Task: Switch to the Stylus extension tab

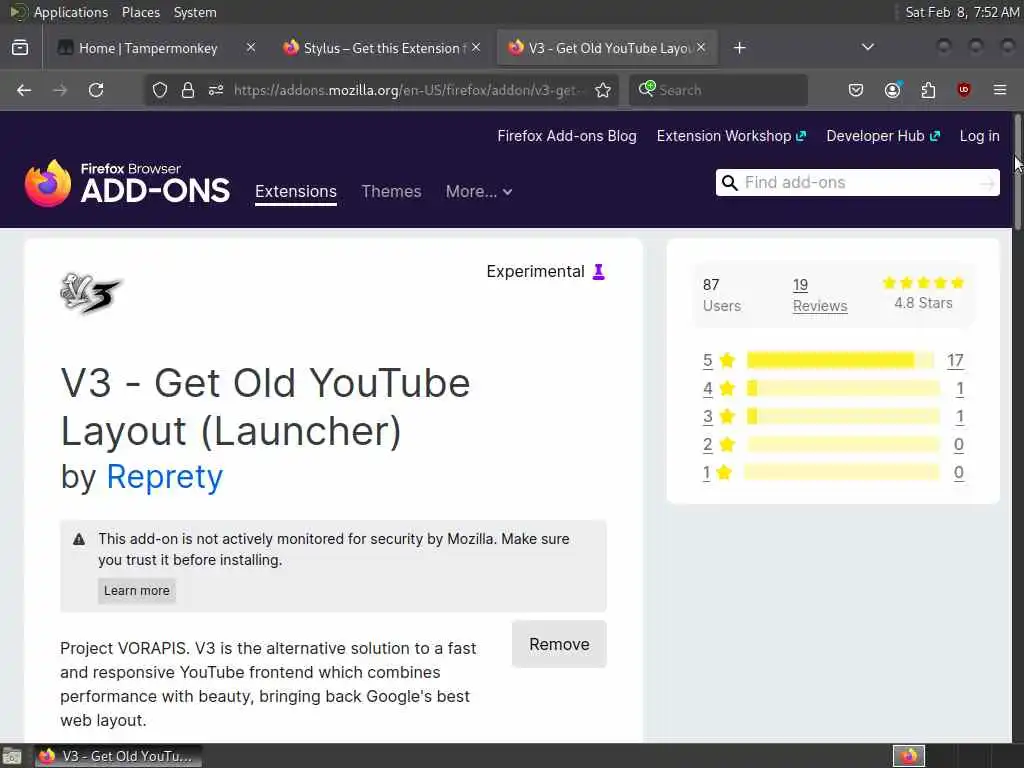Action: pyautogui.click(x=381, y=48)
